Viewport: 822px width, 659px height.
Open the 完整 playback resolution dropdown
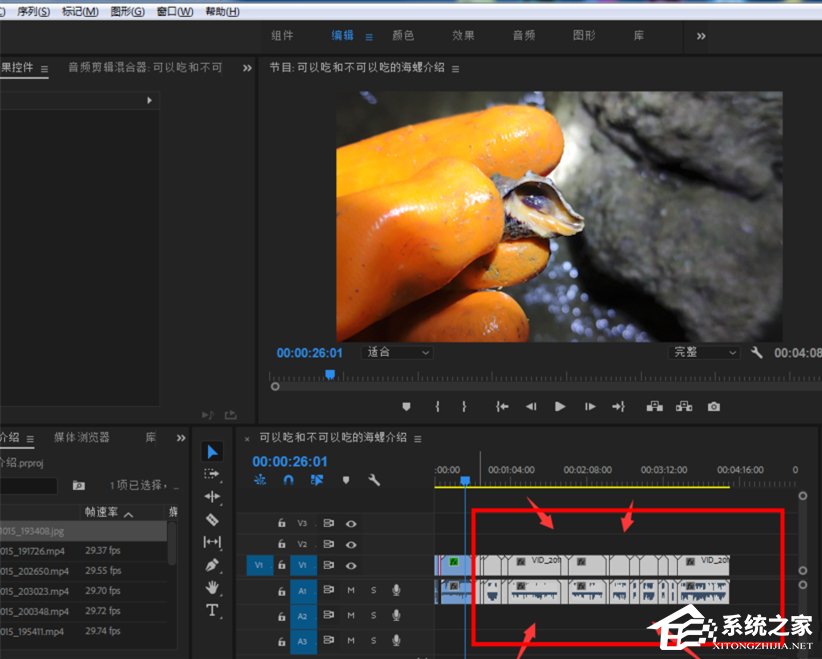click(x=704, y=353)
